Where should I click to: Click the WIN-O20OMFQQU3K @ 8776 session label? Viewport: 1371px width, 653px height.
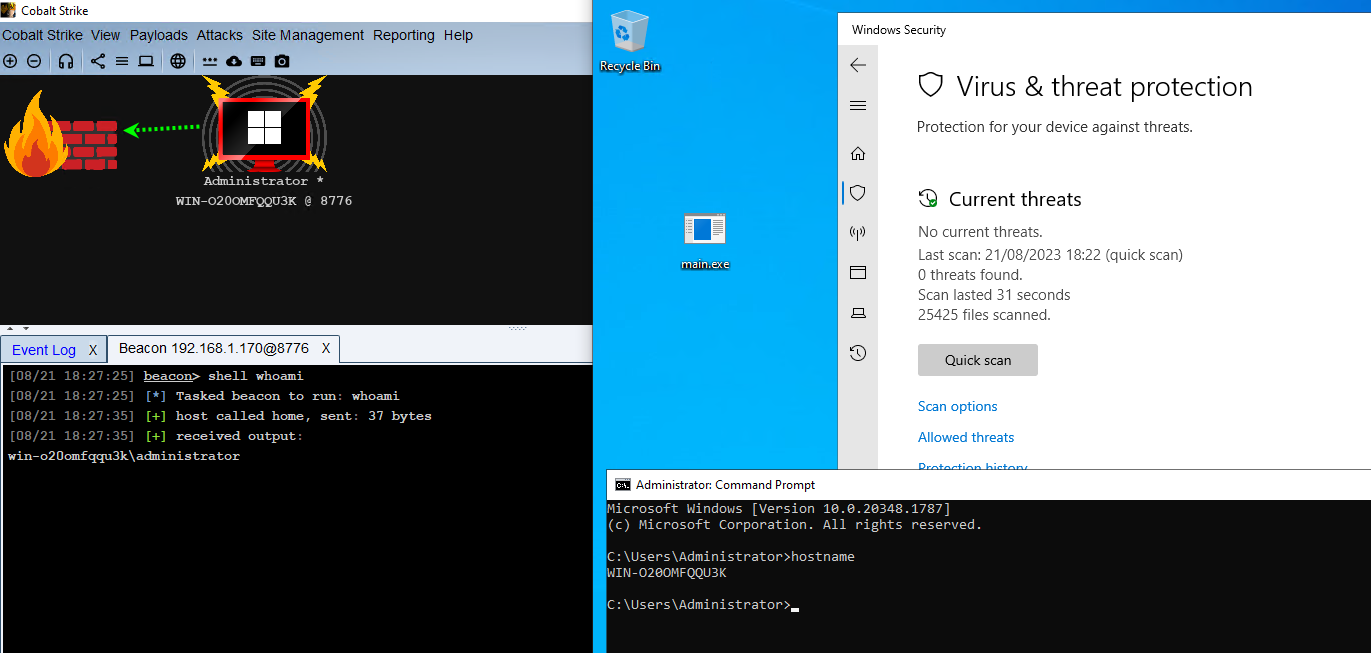(x=264, y=201)
